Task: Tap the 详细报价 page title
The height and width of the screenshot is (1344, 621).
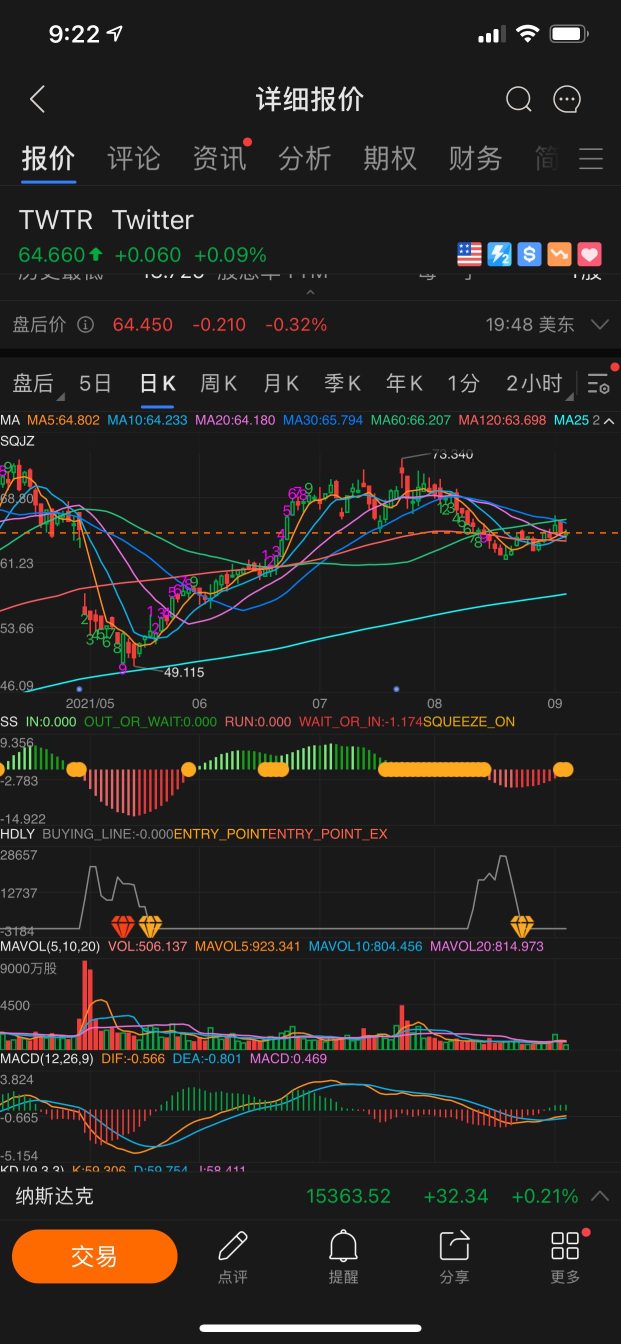Action: point(310,99)
